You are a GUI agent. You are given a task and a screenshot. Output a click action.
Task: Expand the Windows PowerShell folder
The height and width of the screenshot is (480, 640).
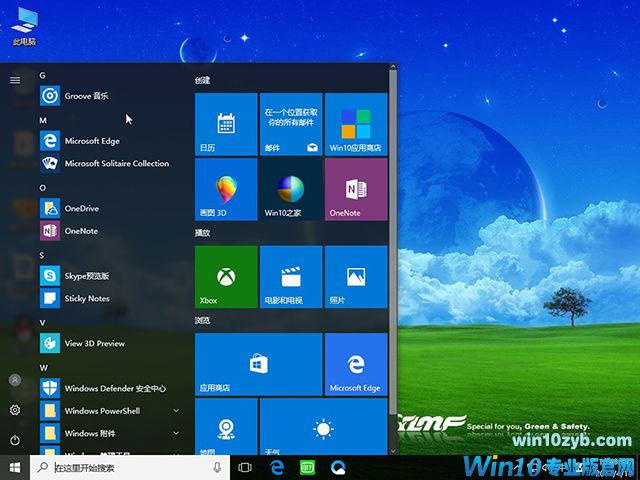click(x=176, y=410)
